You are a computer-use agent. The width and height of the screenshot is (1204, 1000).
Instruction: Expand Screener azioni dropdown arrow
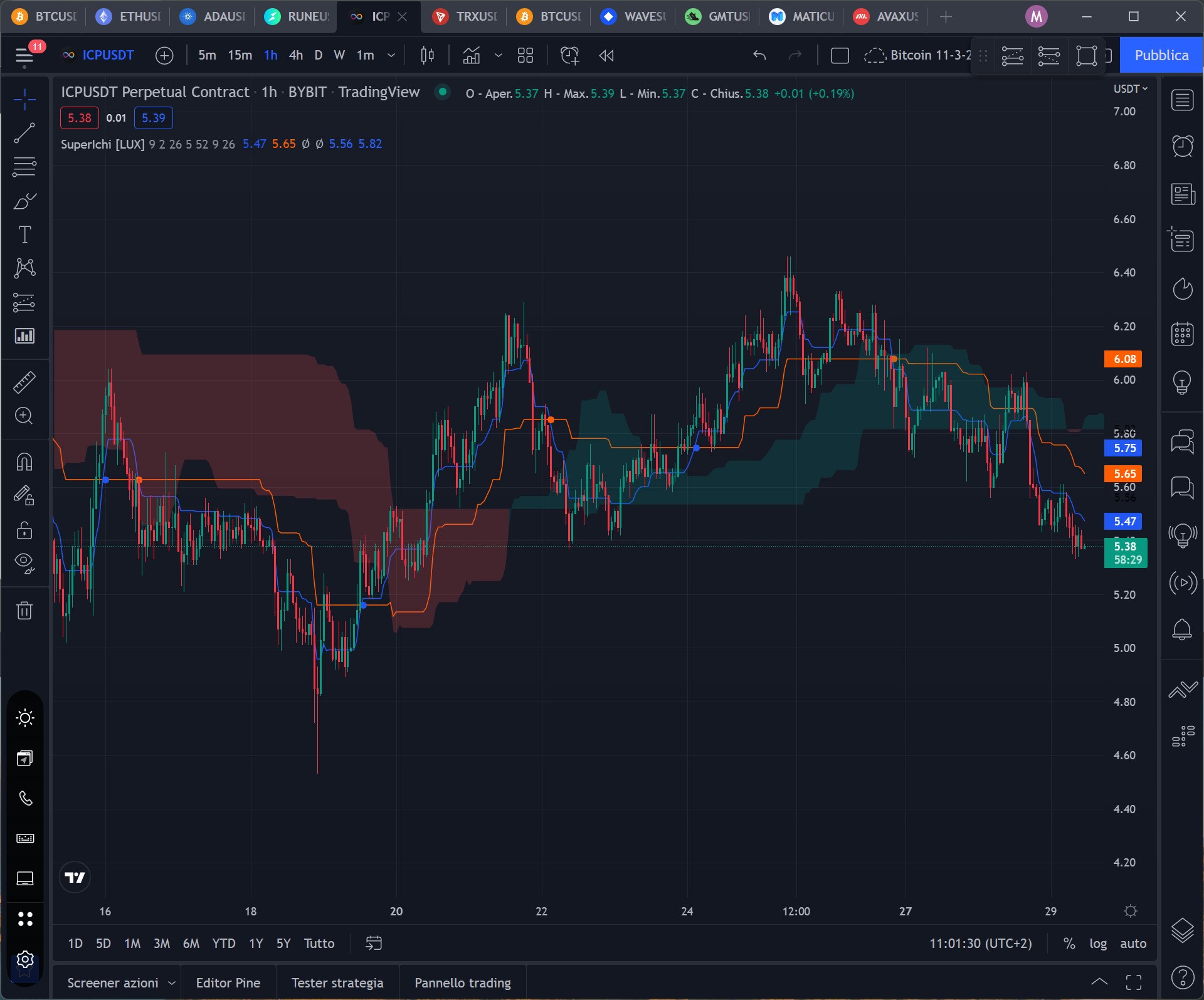[172, 983]
